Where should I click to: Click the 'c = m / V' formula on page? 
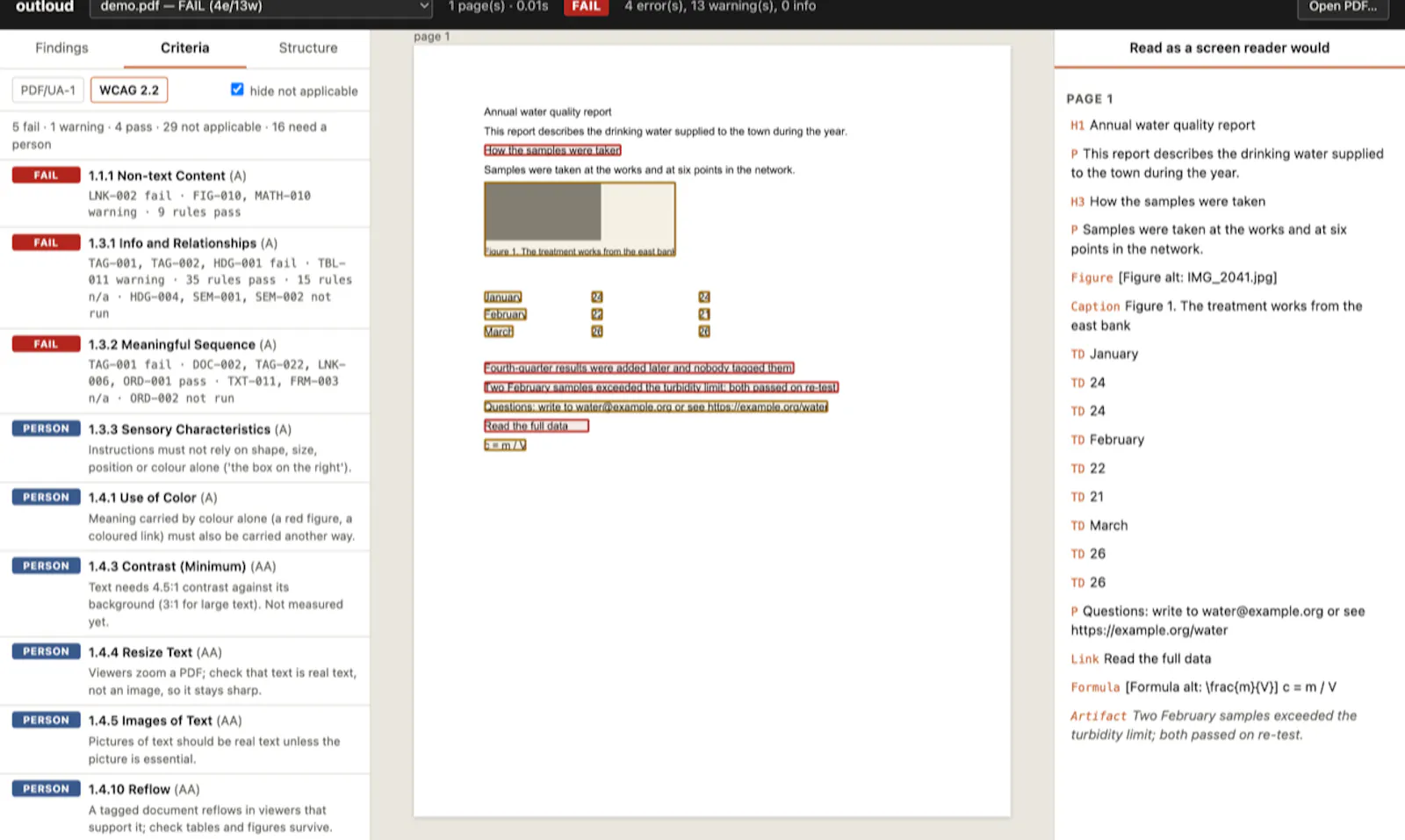(x=505, y=445)
